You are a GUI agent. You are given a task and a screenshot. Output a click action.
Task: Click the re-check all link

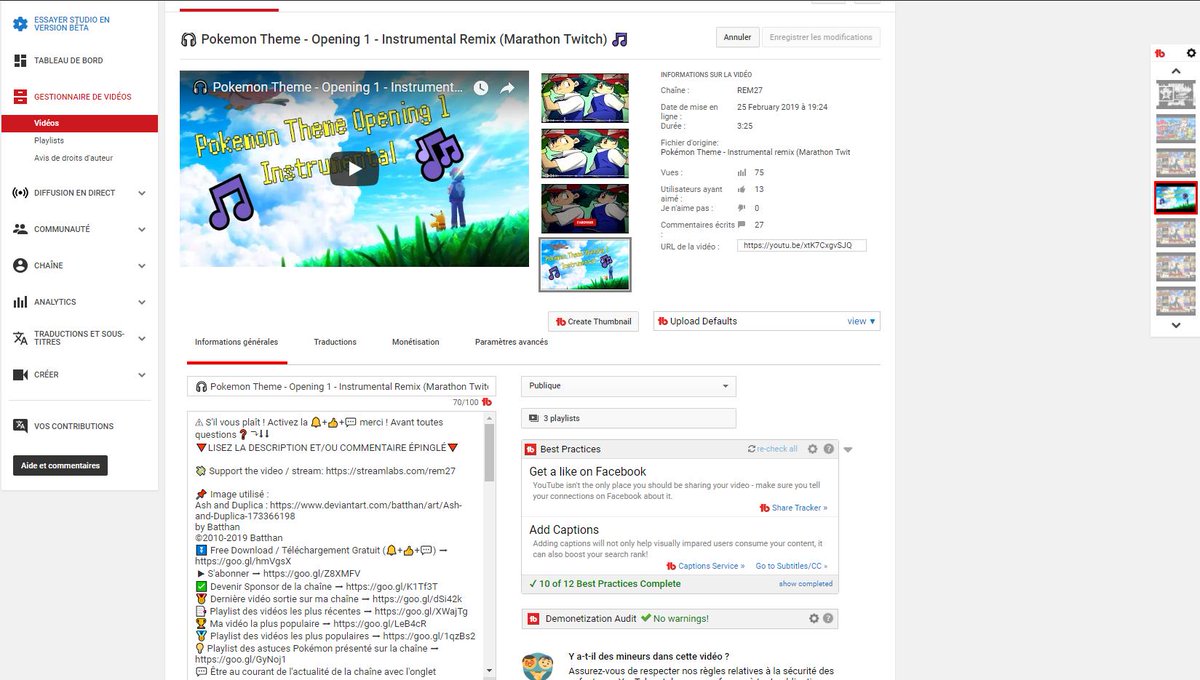[x=773, y=449]
